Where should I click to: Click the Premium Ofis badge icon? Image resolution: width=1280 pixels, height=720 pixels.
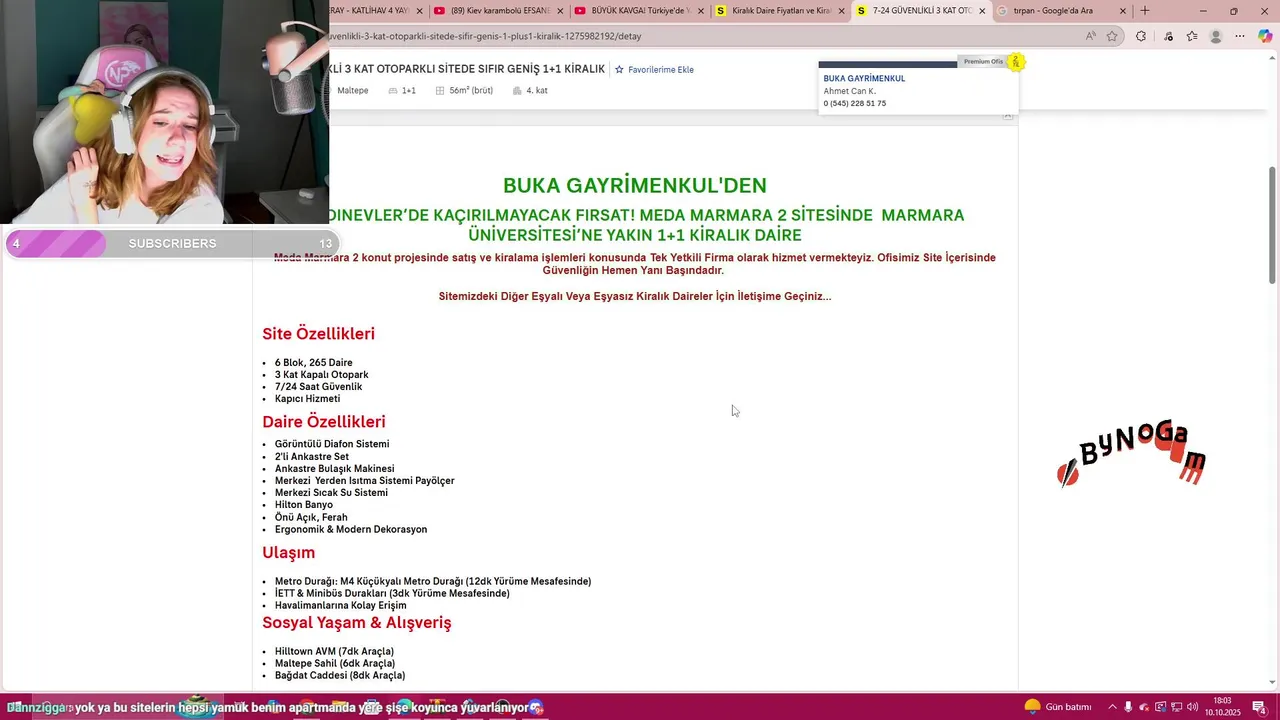(x=1016, y=62)
